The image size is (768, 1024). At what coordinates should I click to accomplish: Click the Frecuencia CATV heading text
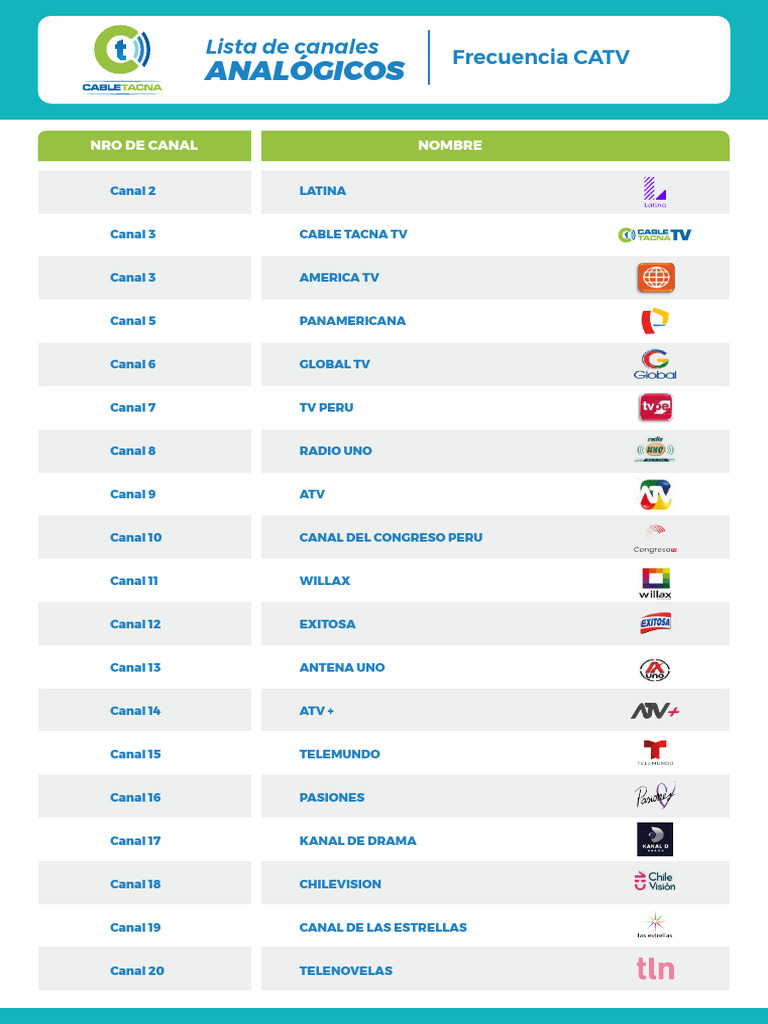(541, 57)
